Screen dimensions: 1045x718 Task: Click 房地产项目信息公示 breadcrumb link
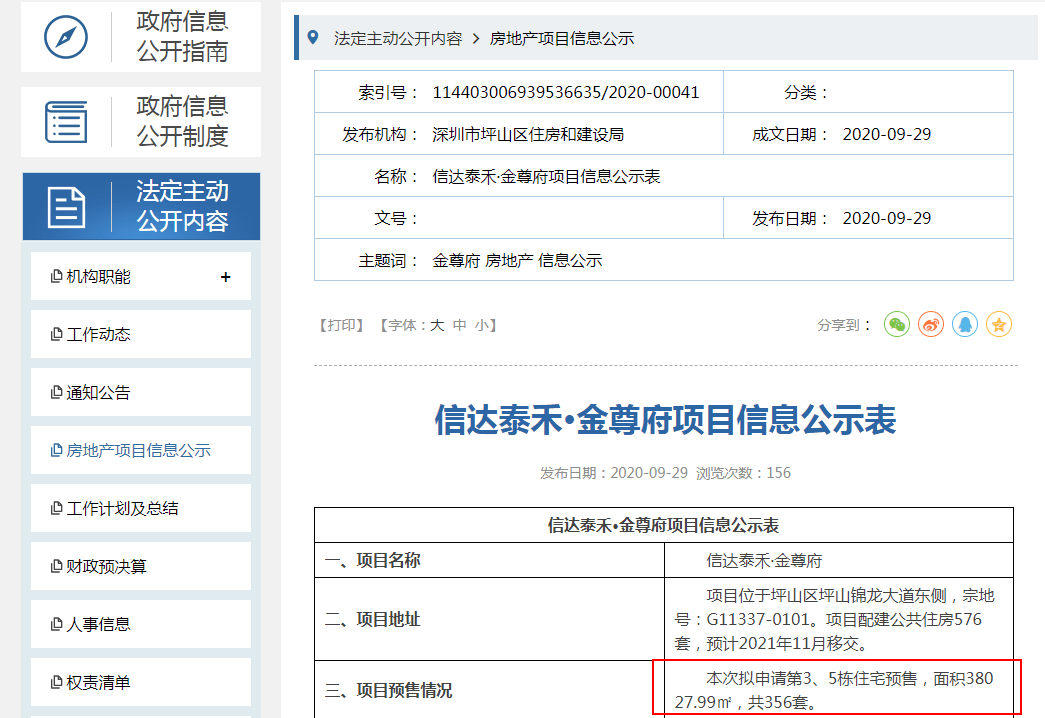(x=562, y=39)
